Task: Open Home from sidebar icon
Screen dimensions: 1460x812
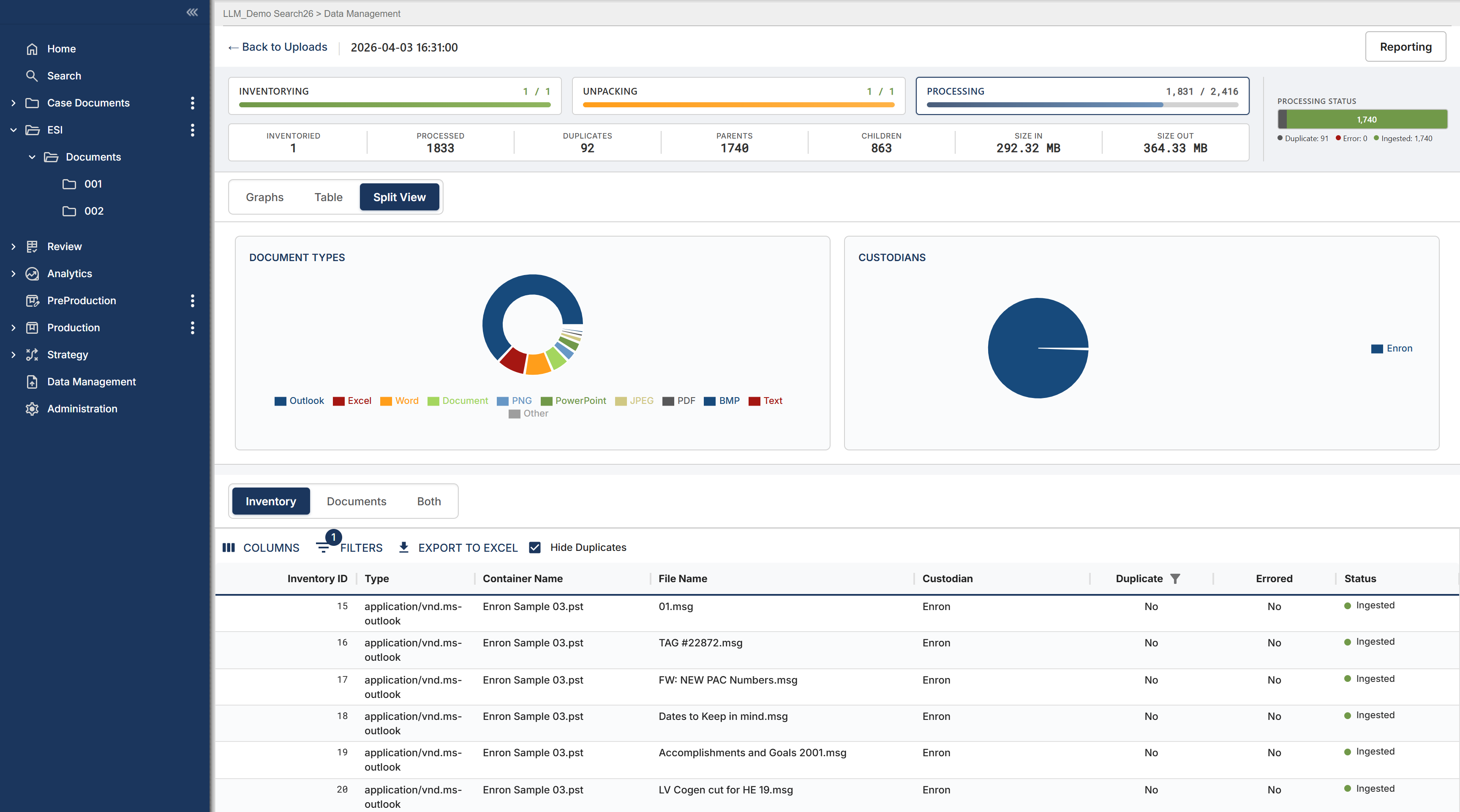Action: pos(32,49)
